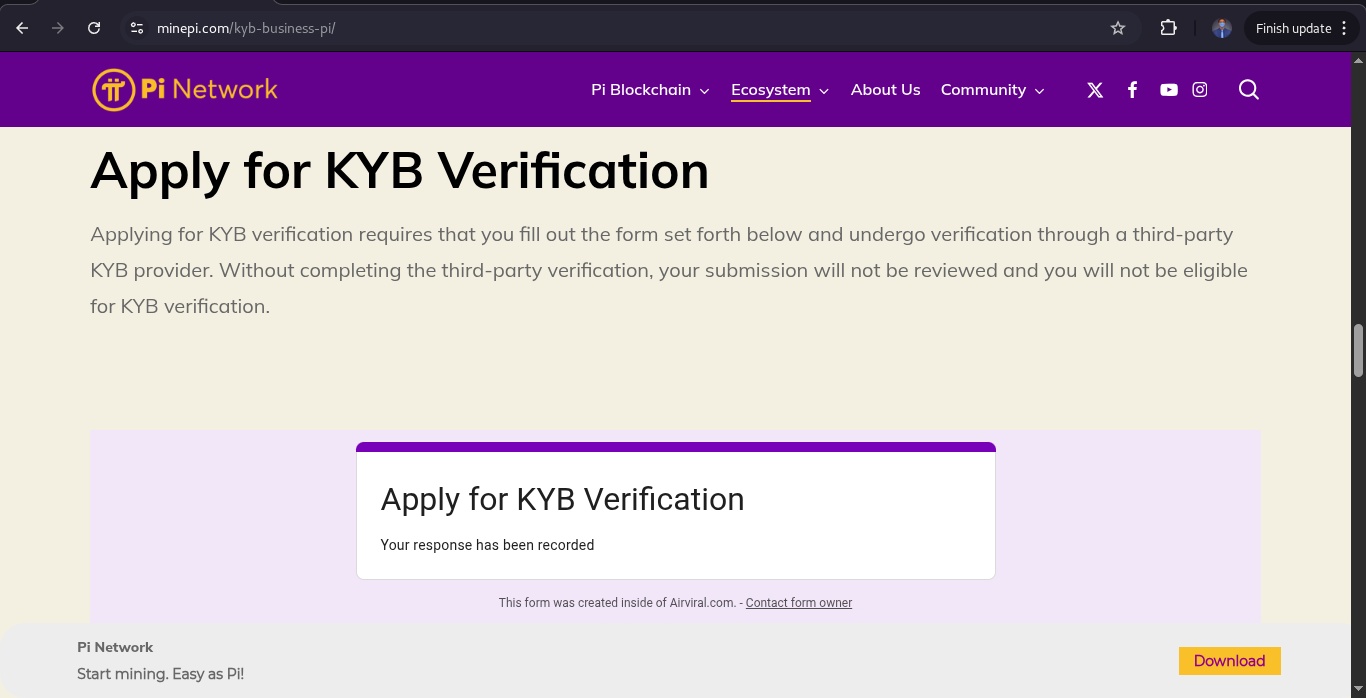Viewport: 1366px width, 698px height.
Task: Open the Pi Network X profile
Action: tap(1094, 89)
